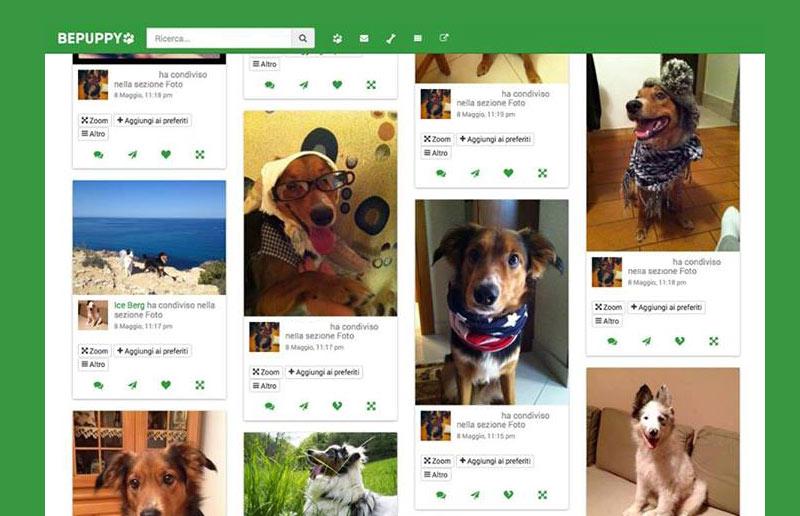Expand the hat-wearing dog post arrows icon
This screenshot has width=800, height=516.
tap(714, 341)
